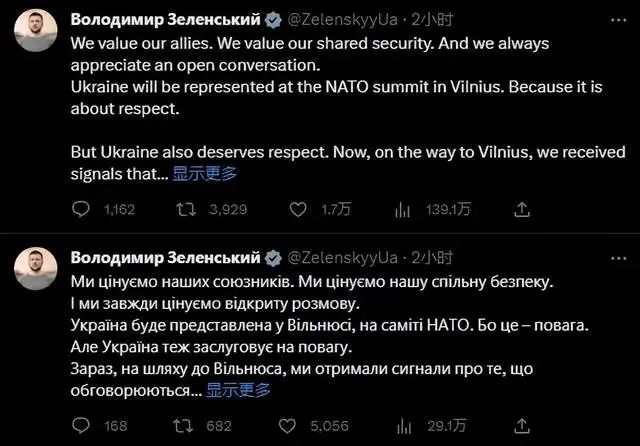Open Володимир Зеленський name on first tweet
The image size is (640, 446).
coord(165,18)
